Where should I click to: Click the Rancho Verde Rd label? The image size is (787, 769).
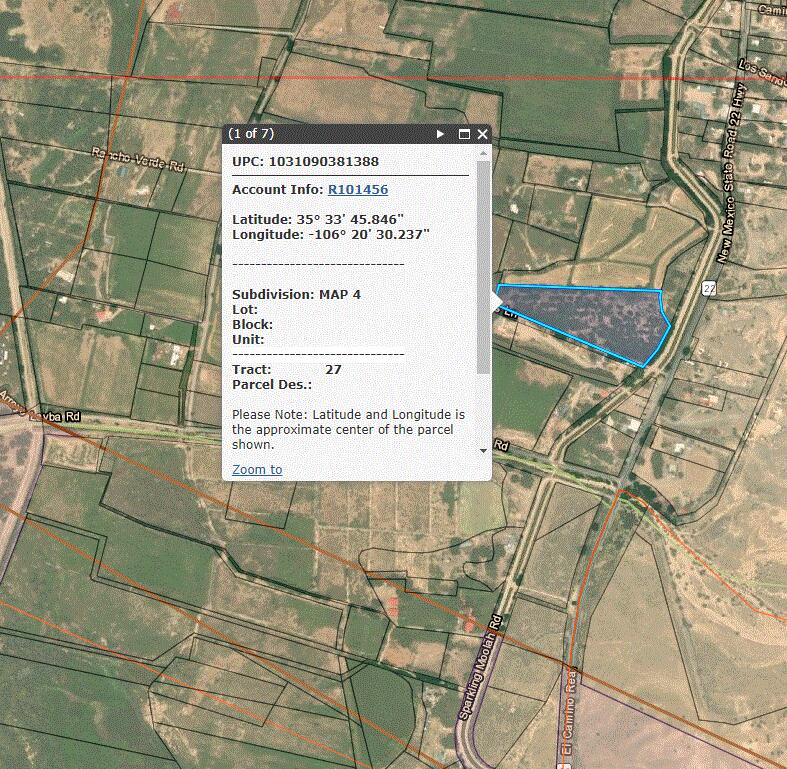(139, 160)
